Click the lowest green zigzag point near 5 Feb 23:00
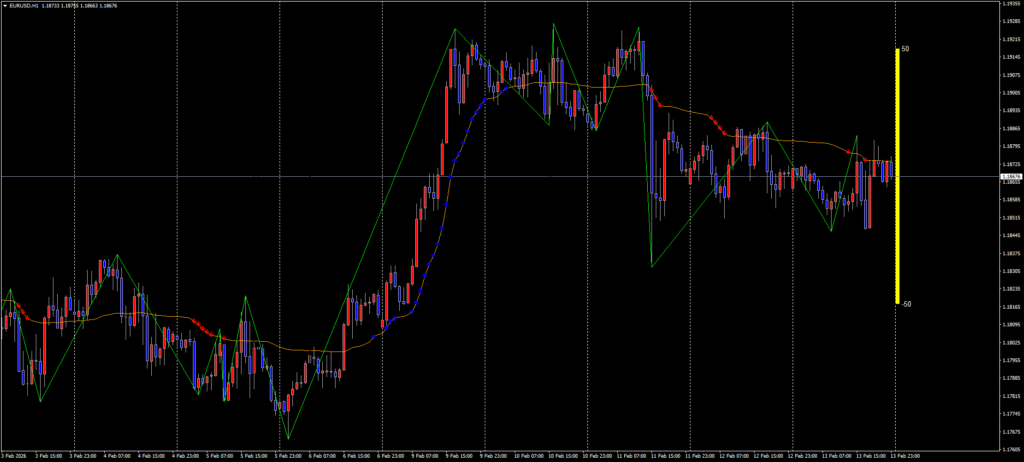This screenshot has width=1024, height=462. click(x=288, y=438)
